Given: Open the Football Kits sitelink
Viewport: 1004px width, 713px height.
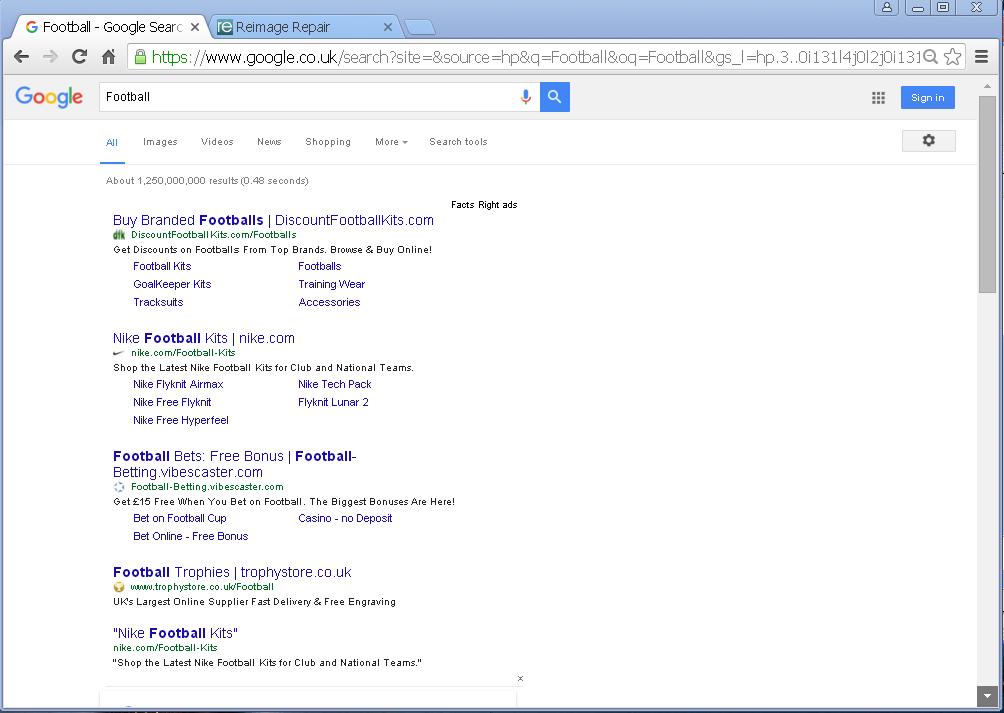Looking at the screenshot, I should [x=162, y=266].
